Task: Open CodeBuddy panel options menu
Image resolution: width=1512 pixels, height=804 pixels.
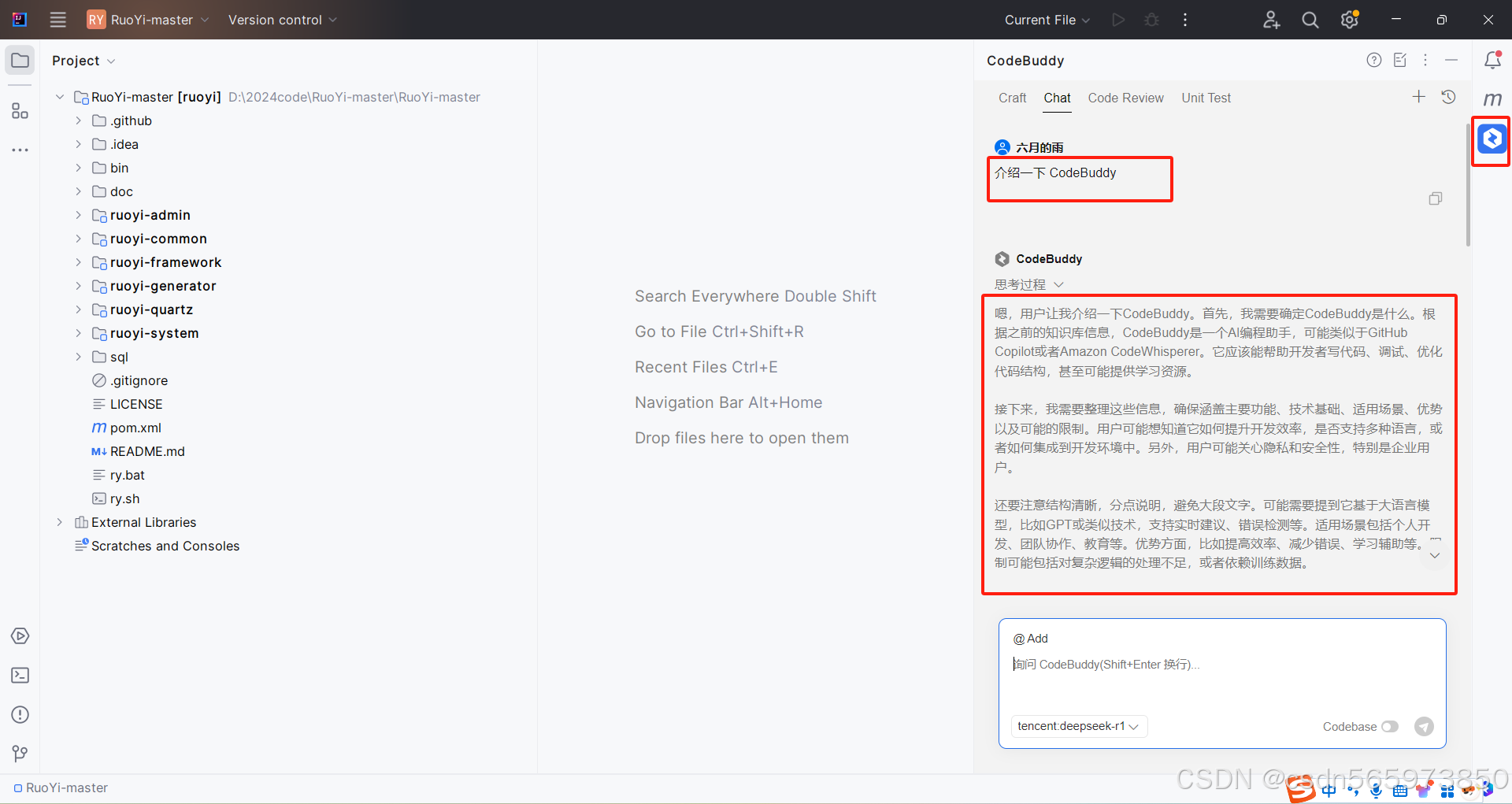Action: click(x=1425, y=60)
